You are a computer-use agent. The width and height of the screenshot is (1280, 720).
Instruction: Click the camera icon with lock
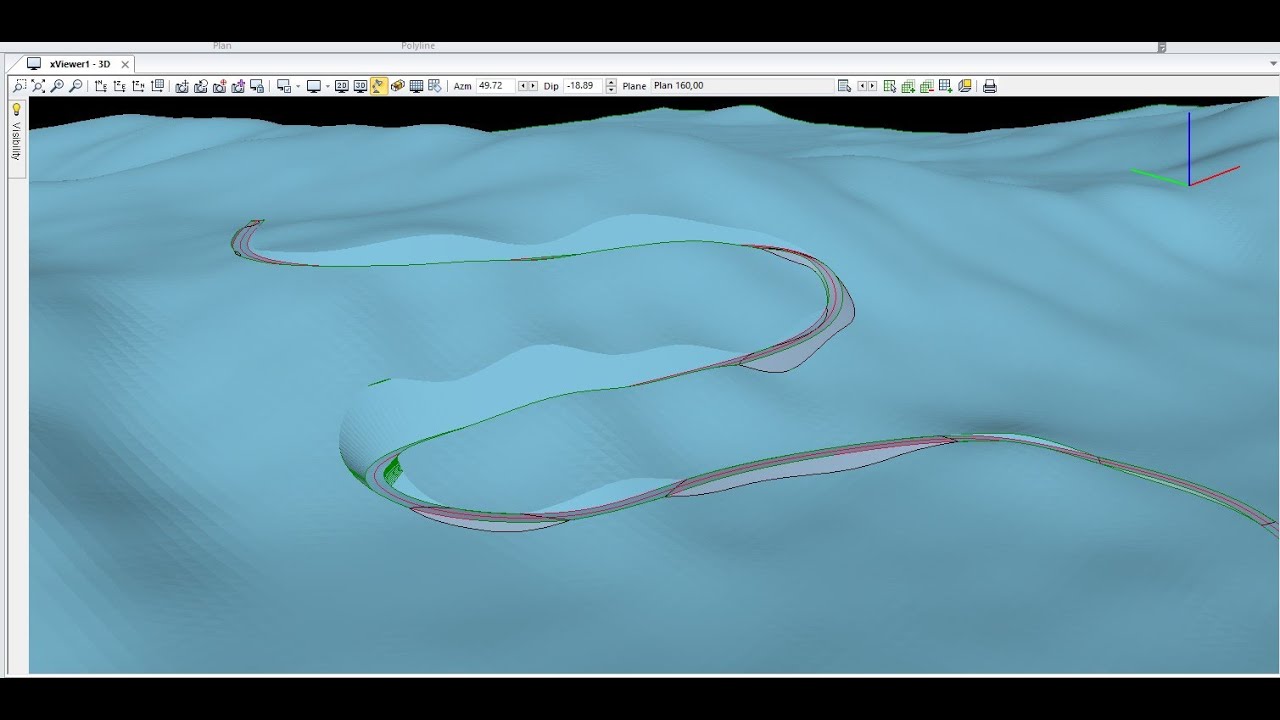(256, 86)
